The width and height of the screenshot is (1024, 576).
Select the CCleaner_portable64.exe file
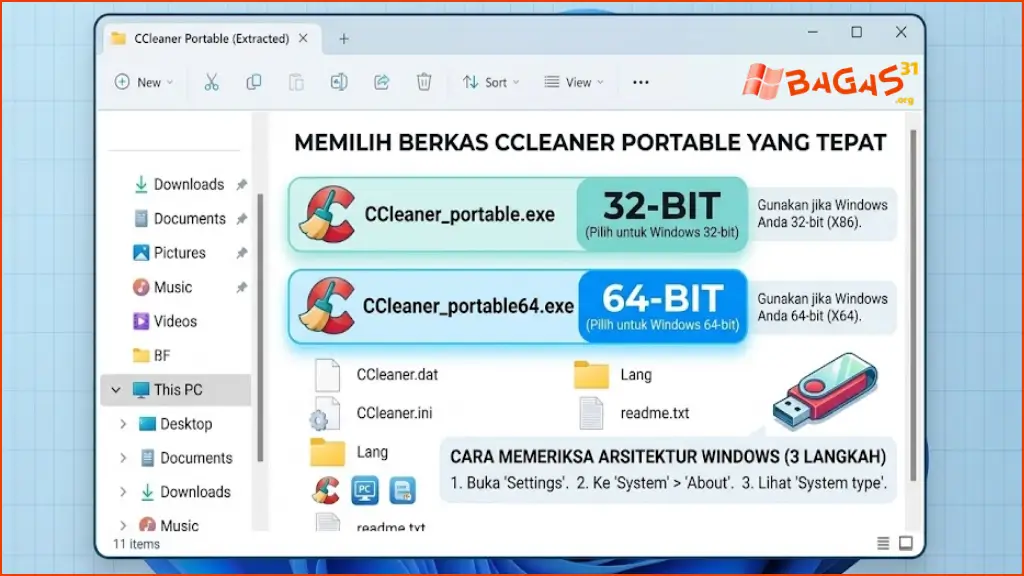(x=517, y=306)
